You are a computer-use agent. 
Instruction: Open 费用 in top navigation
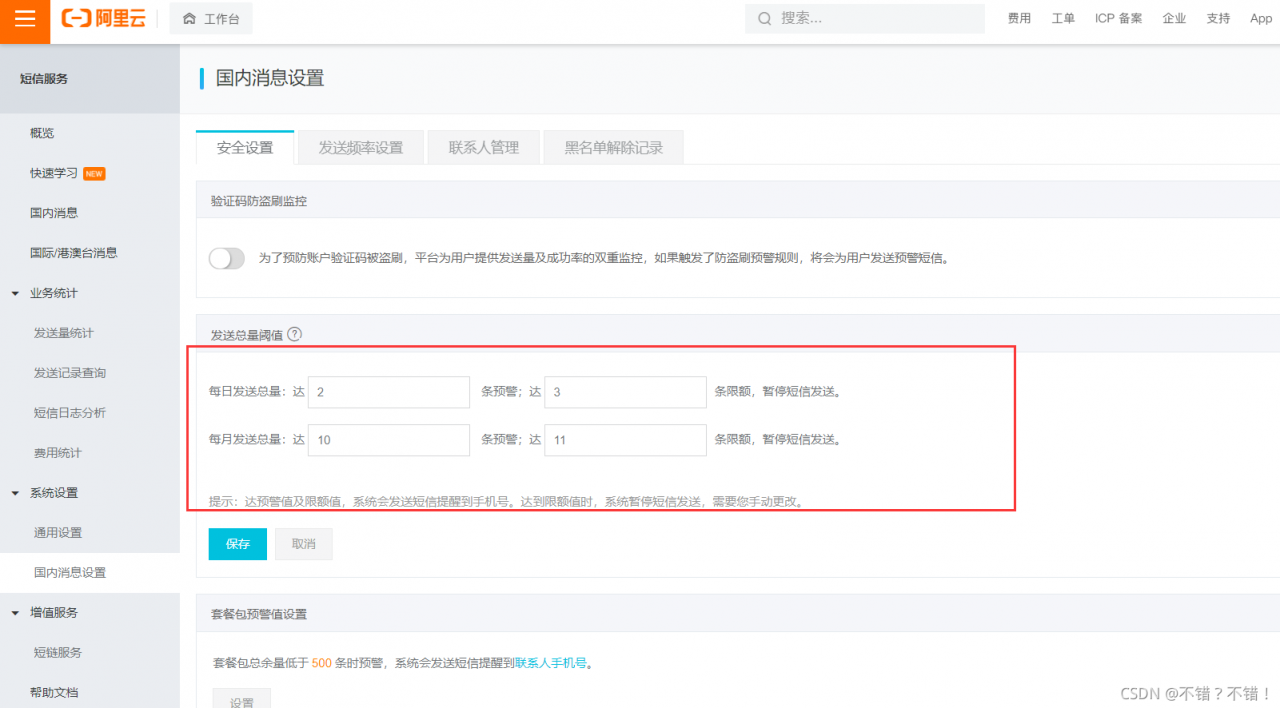[1019, 19]
